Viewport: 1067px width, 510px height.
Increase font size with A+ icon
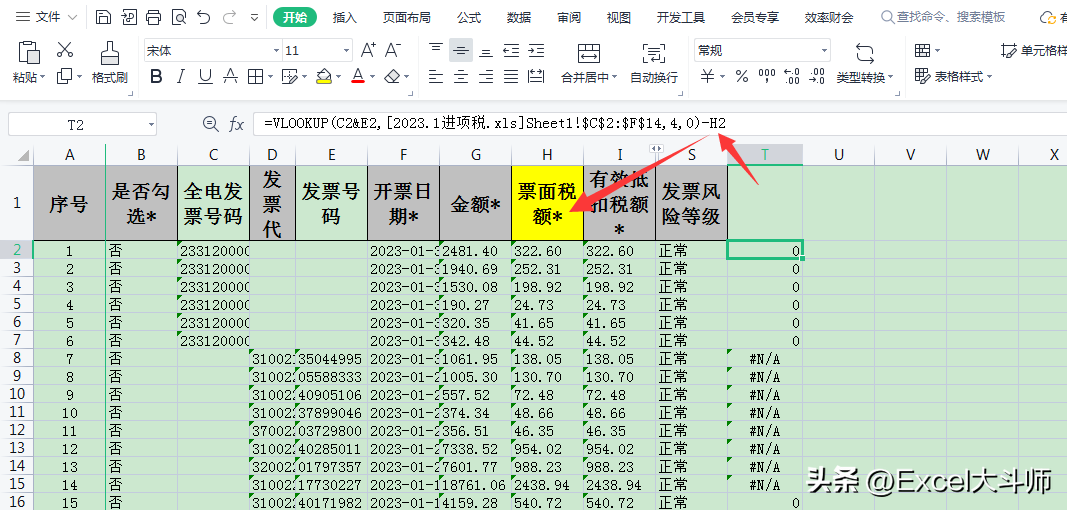(368, 50)
